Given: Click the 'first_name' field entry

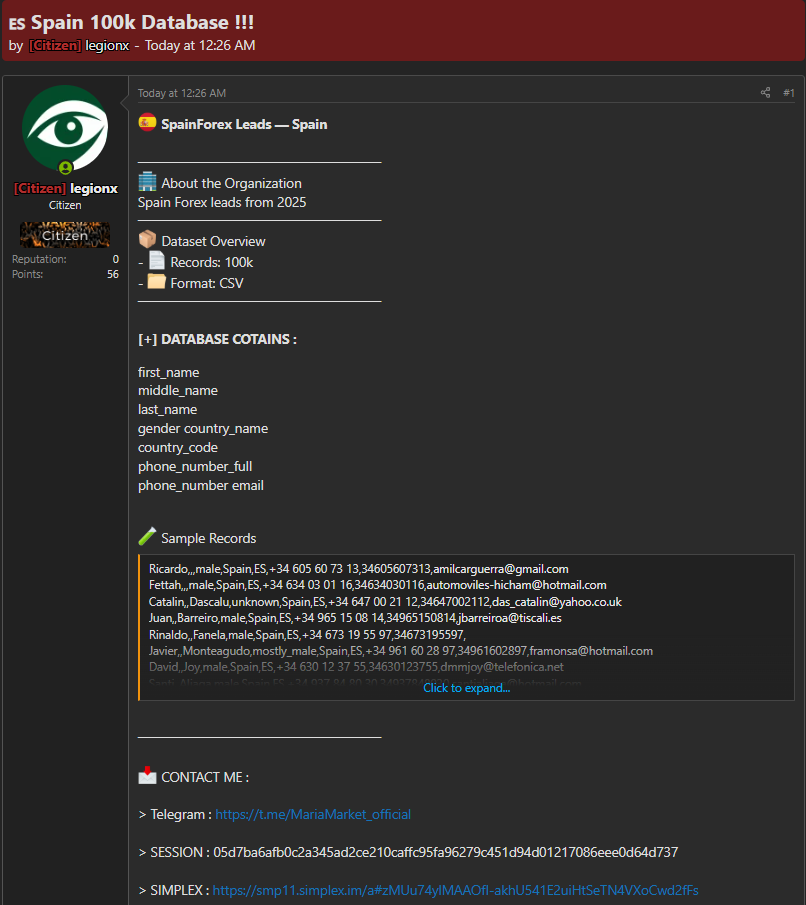Looking at the screenshot, I should 169,373.
